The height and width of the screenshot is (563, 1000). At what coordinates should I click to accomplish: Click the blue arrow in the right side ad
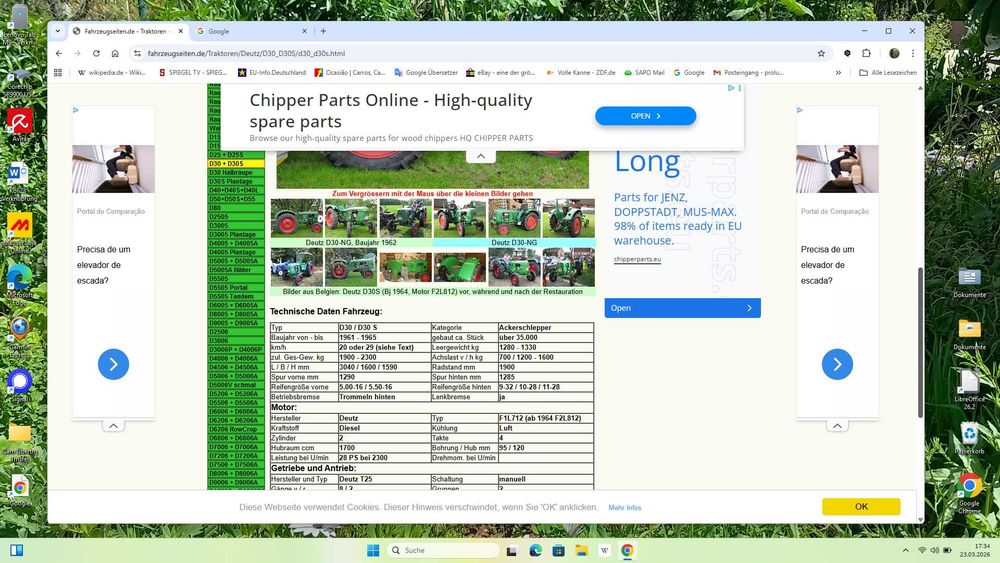(837, 364)
